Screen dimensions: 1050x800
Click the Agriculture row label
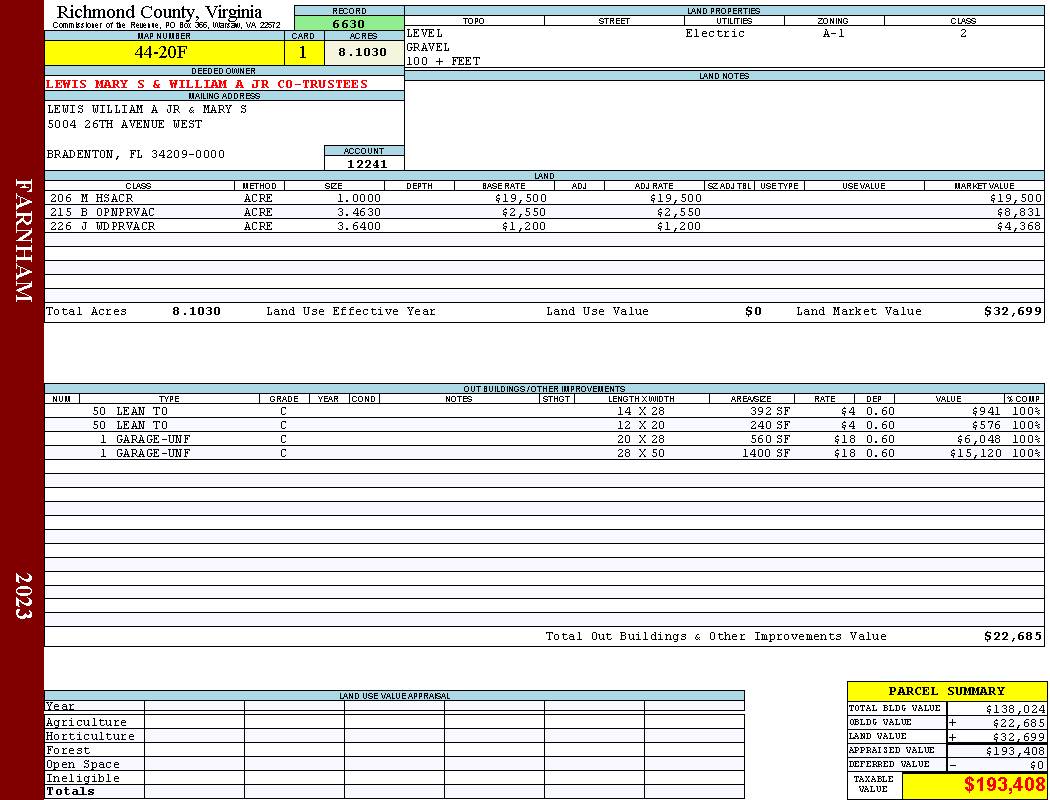coord(86,722)
